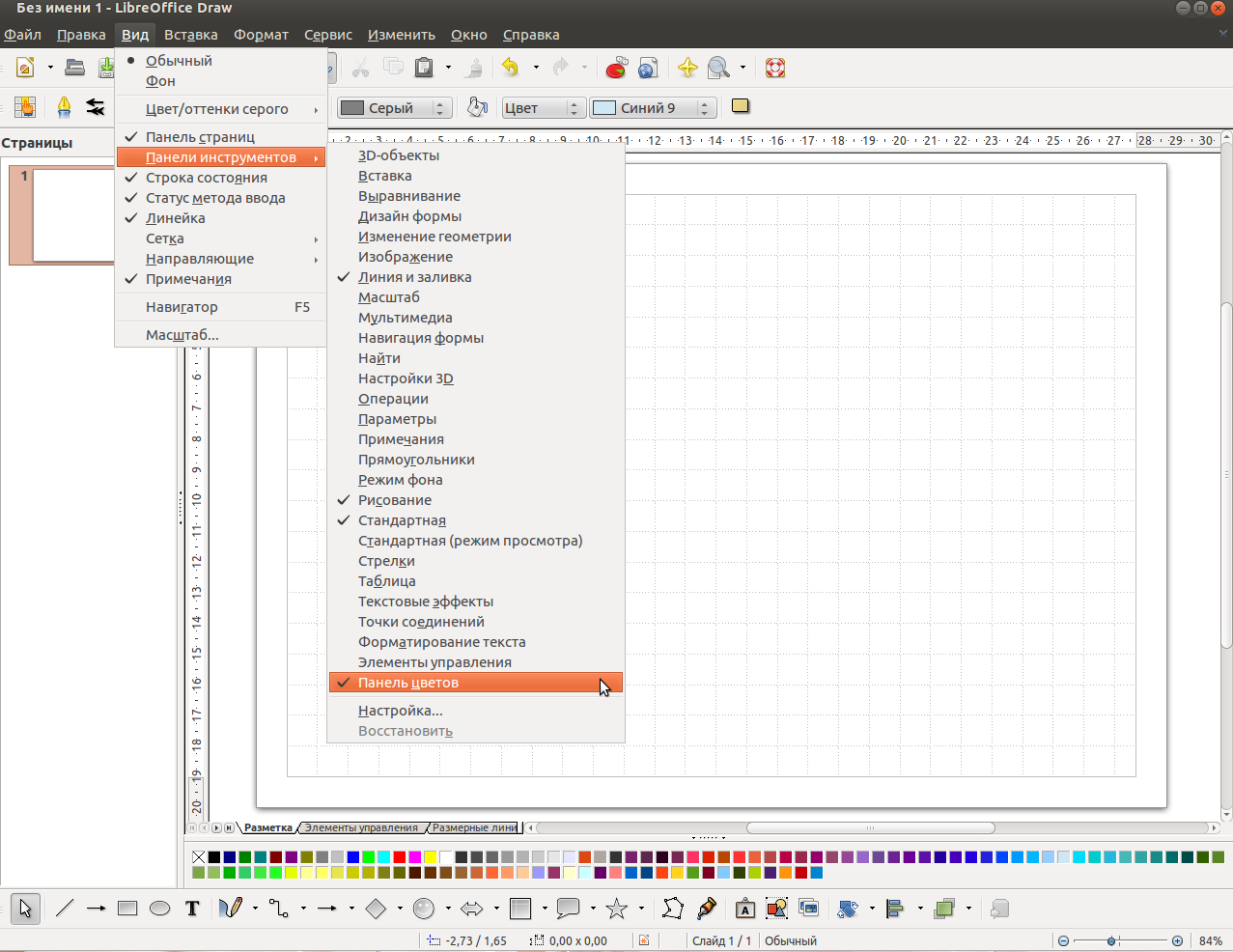1233x952 pixels.
Task: Open the Файл menu
Action: (x=22, y=35)
